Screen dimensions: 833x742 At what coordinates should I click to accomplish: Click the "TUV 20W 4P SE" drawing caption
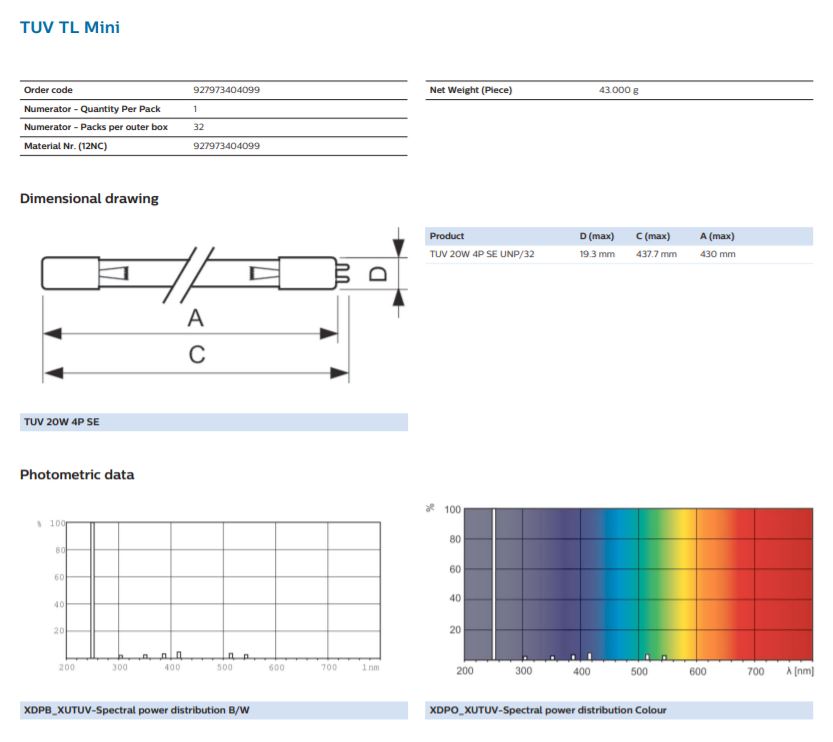point(62,422)
